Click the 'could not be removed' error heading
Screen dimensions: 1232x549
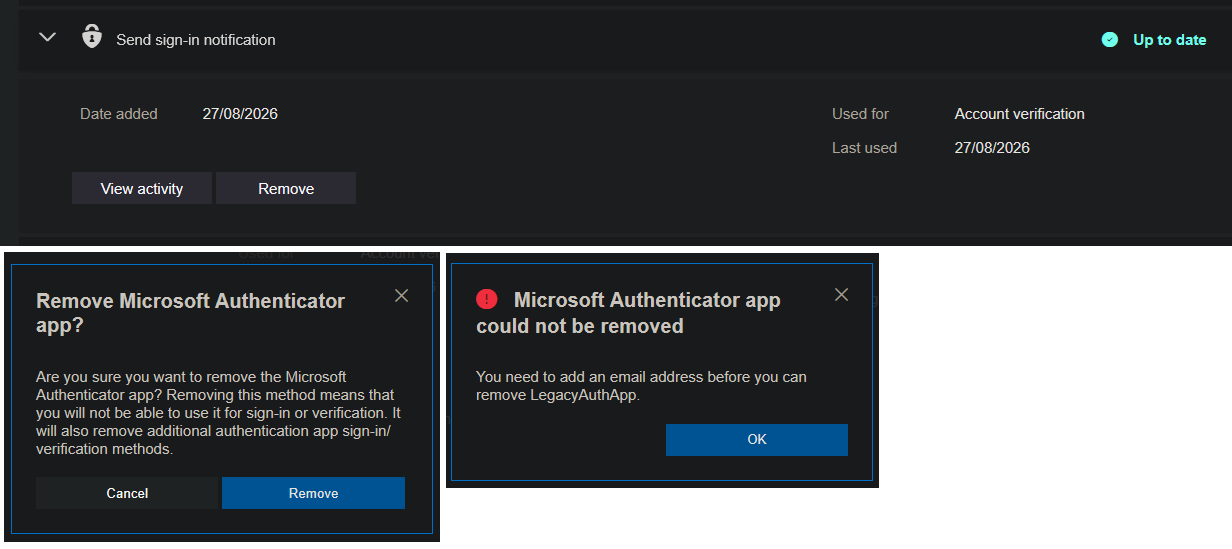(628, 313)
